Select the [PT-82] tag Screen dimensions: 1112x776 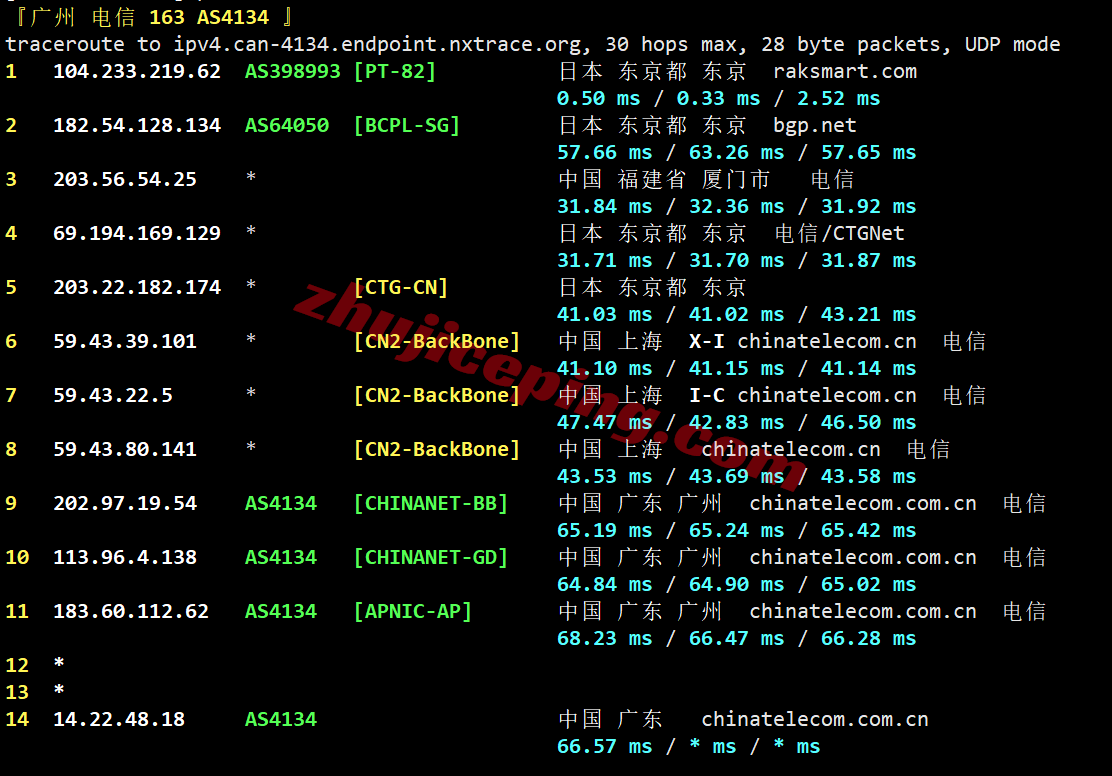click(394, 72)
